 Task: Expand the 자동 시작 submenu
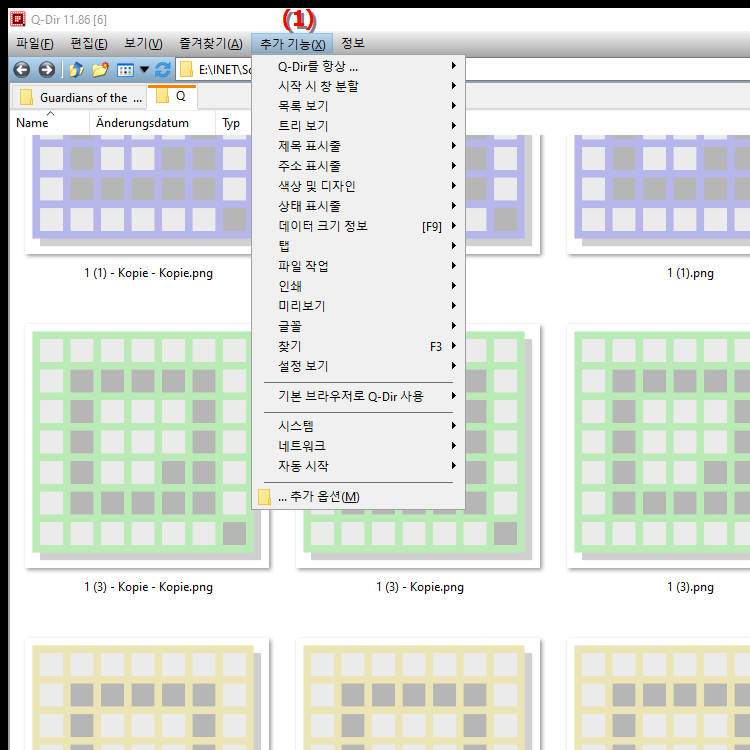(358, 466)
